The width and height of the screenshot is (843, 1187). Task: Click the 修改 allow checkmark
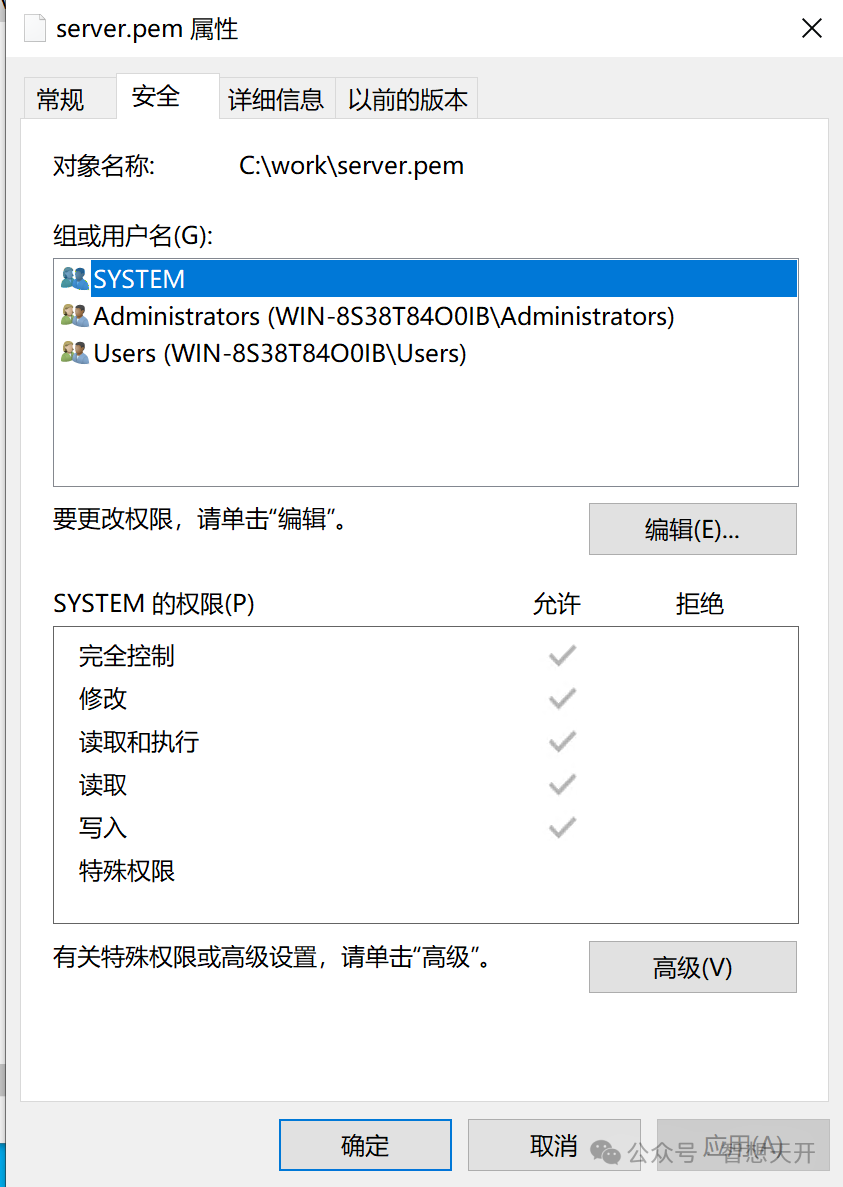point(562,699)
